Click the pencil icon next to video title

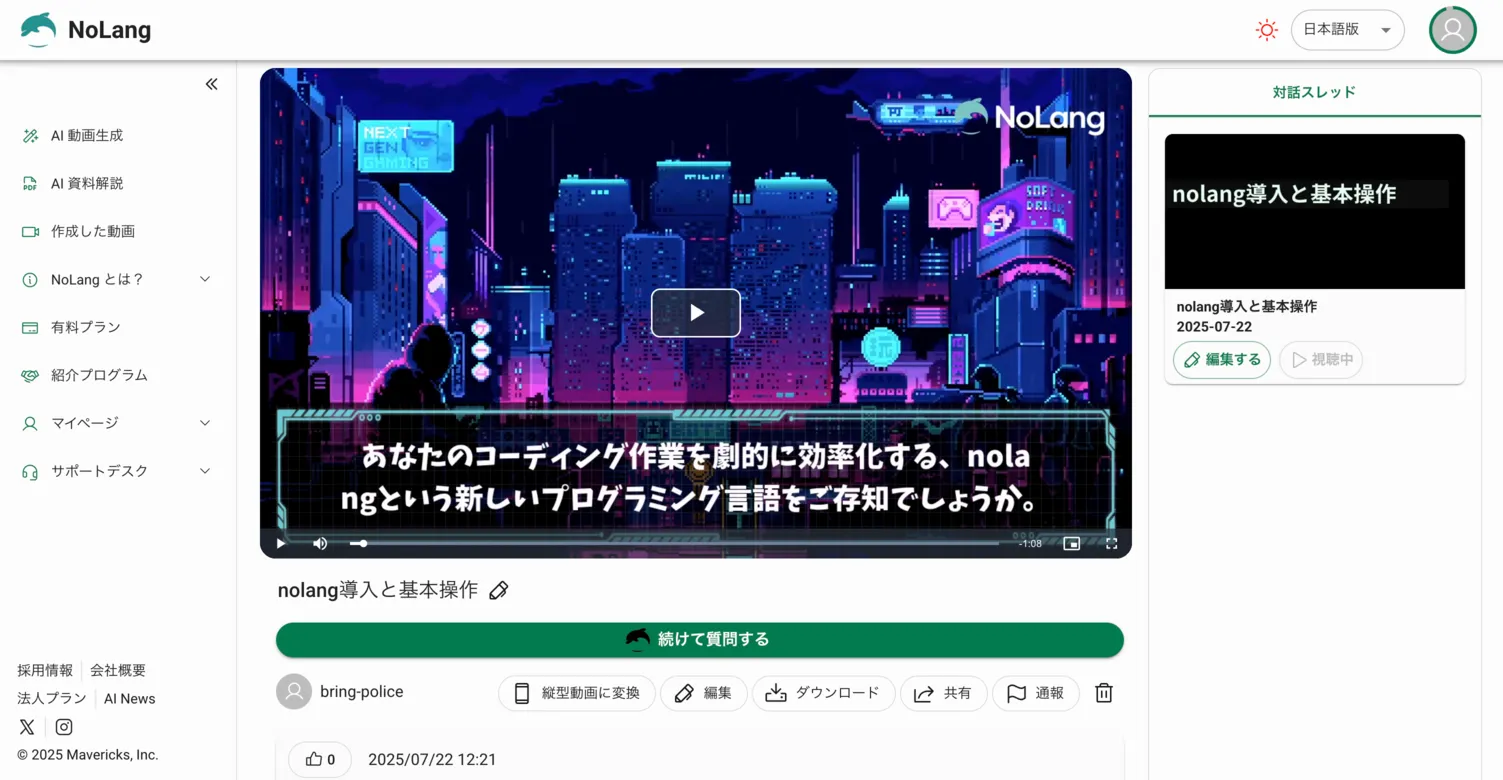[x=499, y=591]
